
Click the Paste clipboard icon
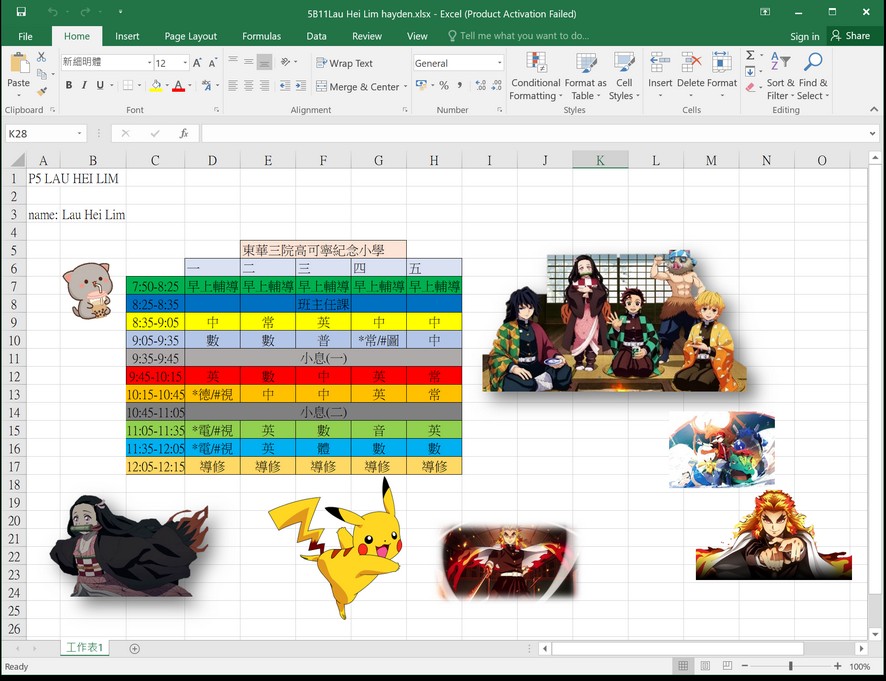tap(19, 63)
